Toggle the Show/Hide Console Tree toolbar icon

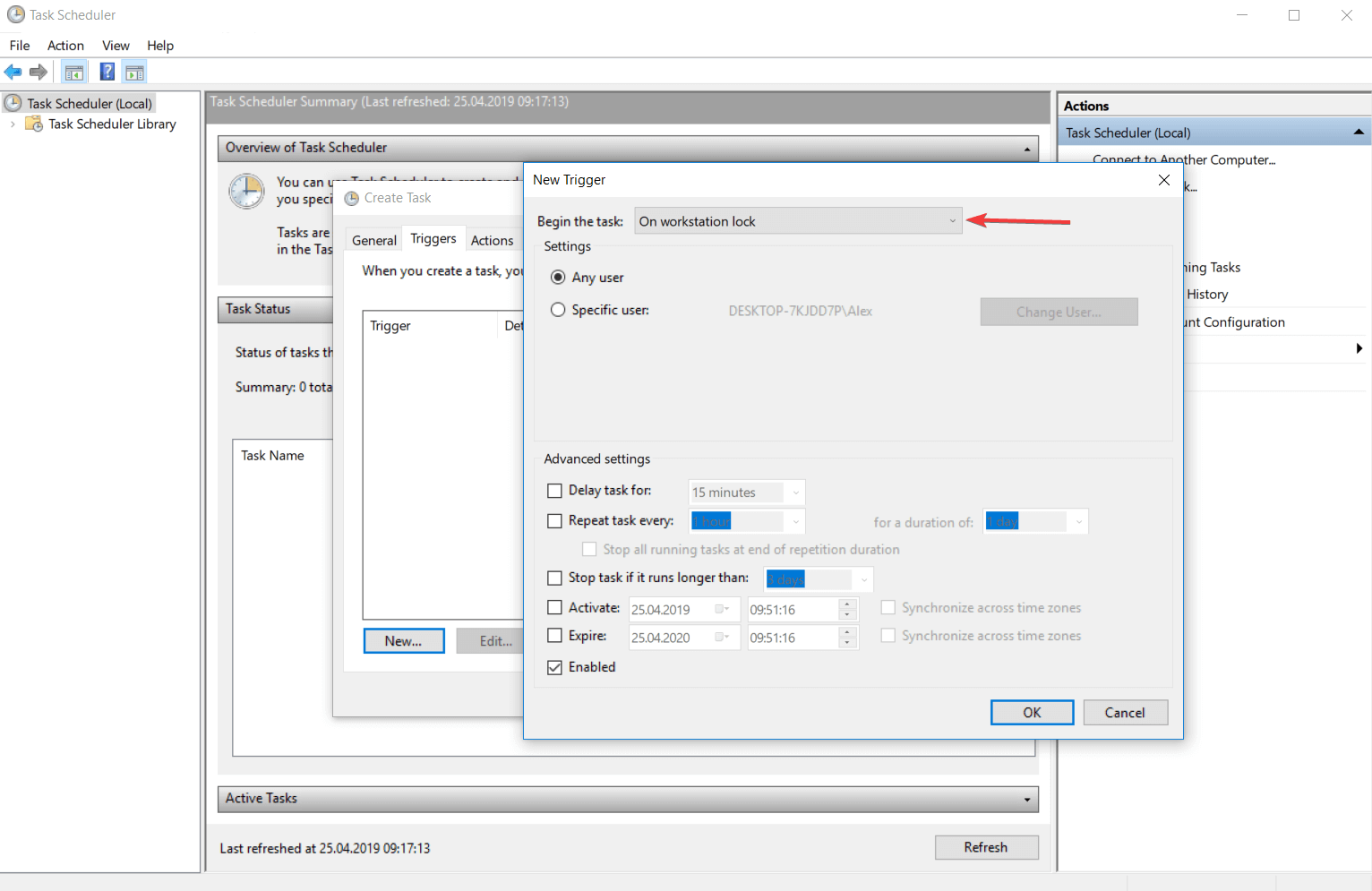(x=74, y=72)
